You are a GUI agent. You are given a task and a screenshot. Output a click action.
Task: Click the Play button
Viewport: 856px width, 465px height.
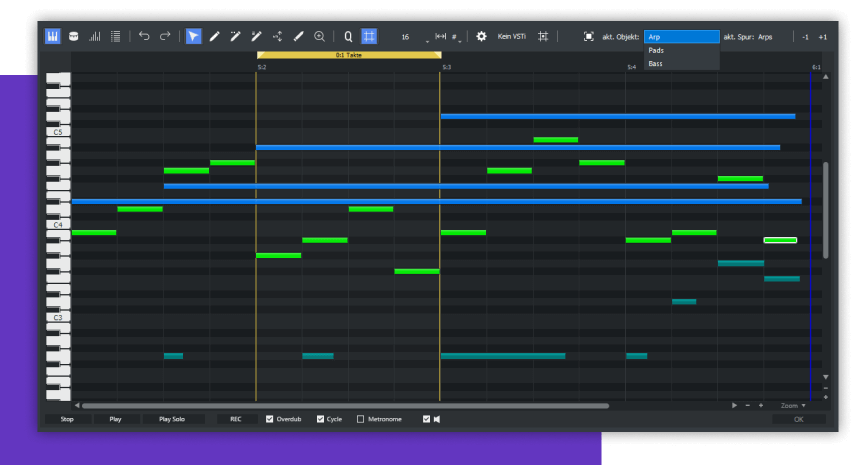coord(115,419)
